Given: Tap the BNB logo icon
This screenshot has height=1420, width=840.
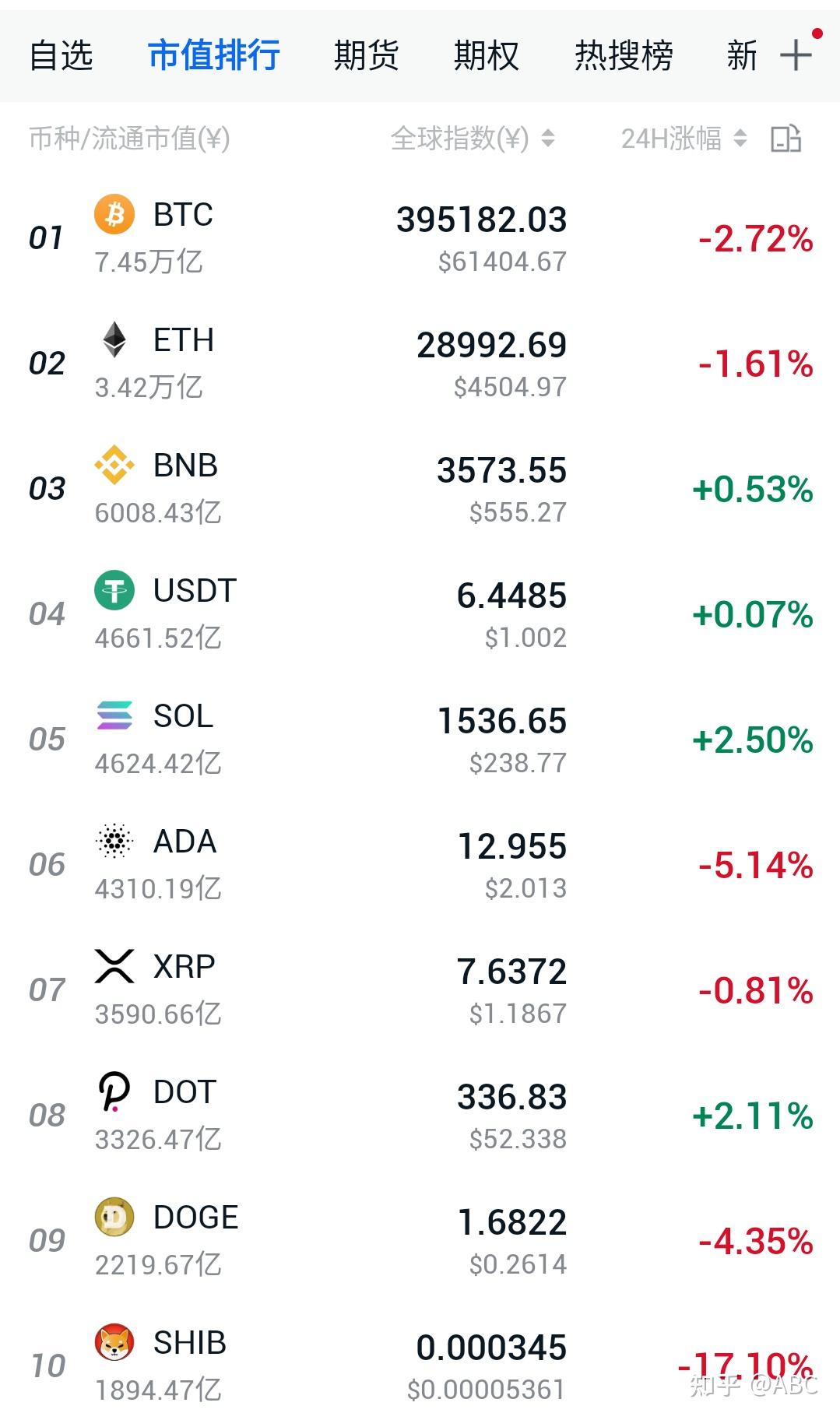Looking at the screenshot, I should point(114,465).
